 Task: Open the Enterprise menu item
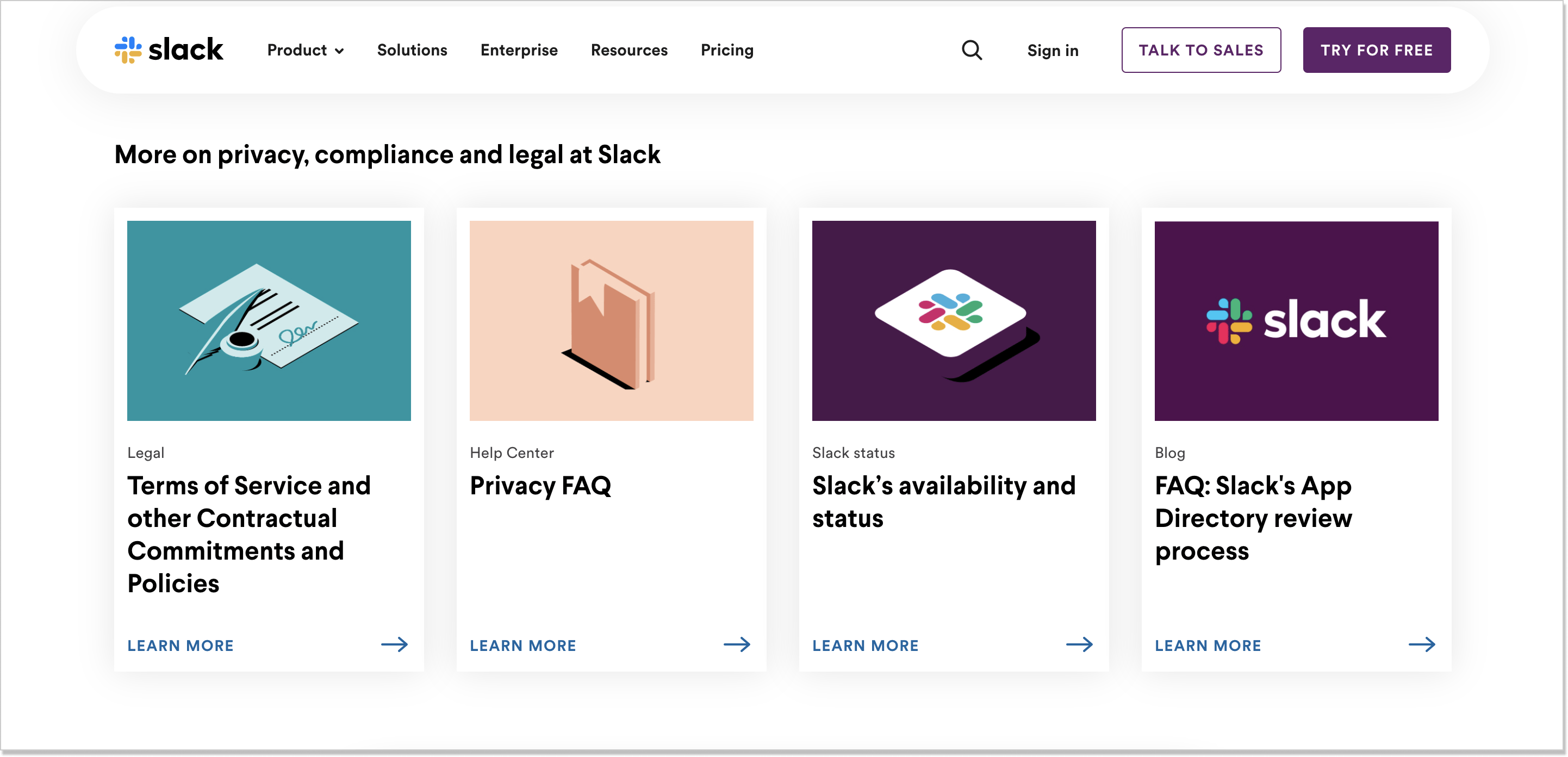[x=519, y=50]
